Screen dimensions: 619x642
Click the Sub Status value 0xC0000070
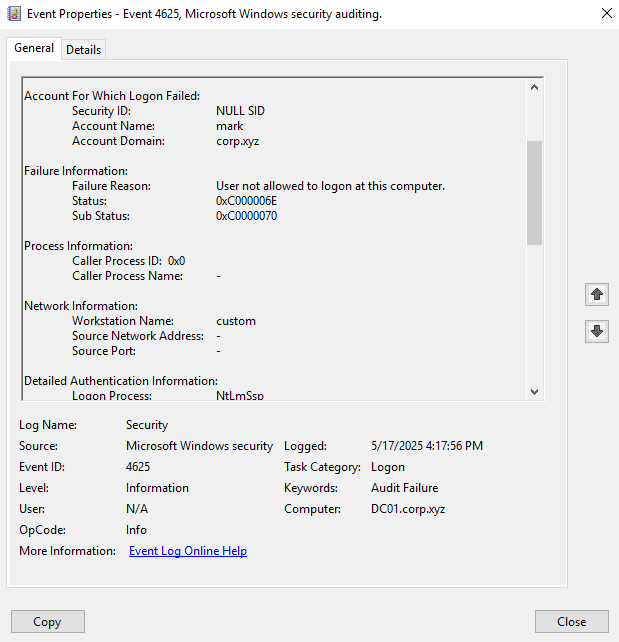tap(246, 216)
